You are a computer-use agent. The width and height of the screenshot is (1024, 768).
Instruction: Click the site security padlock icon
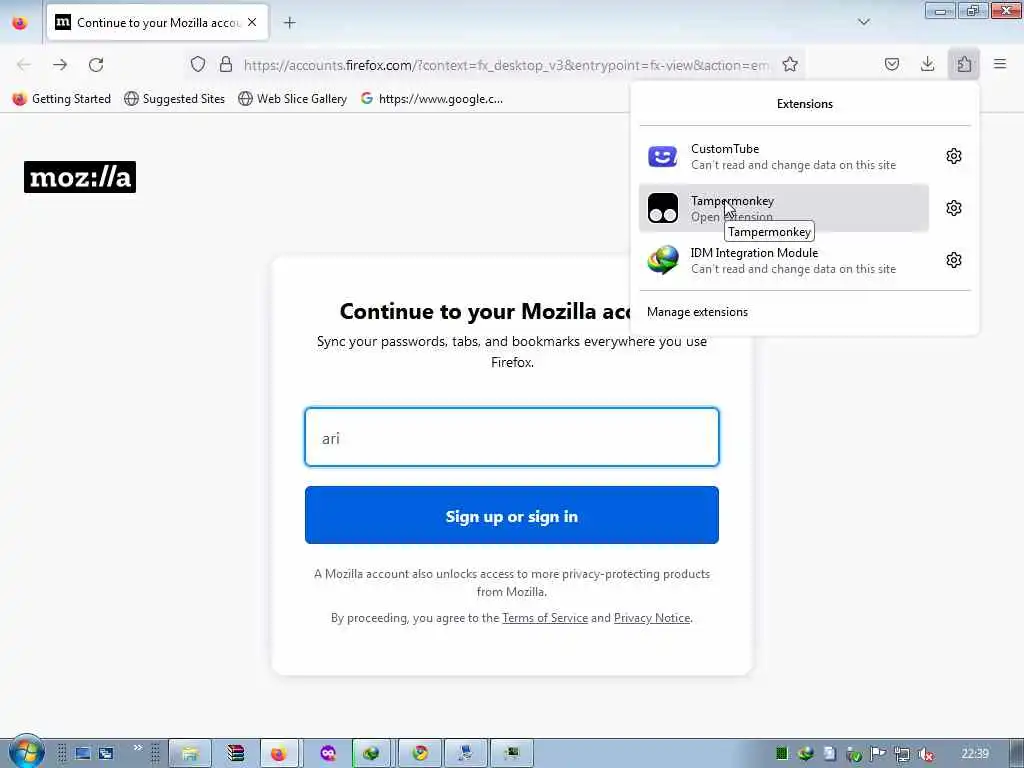point(226,64)
